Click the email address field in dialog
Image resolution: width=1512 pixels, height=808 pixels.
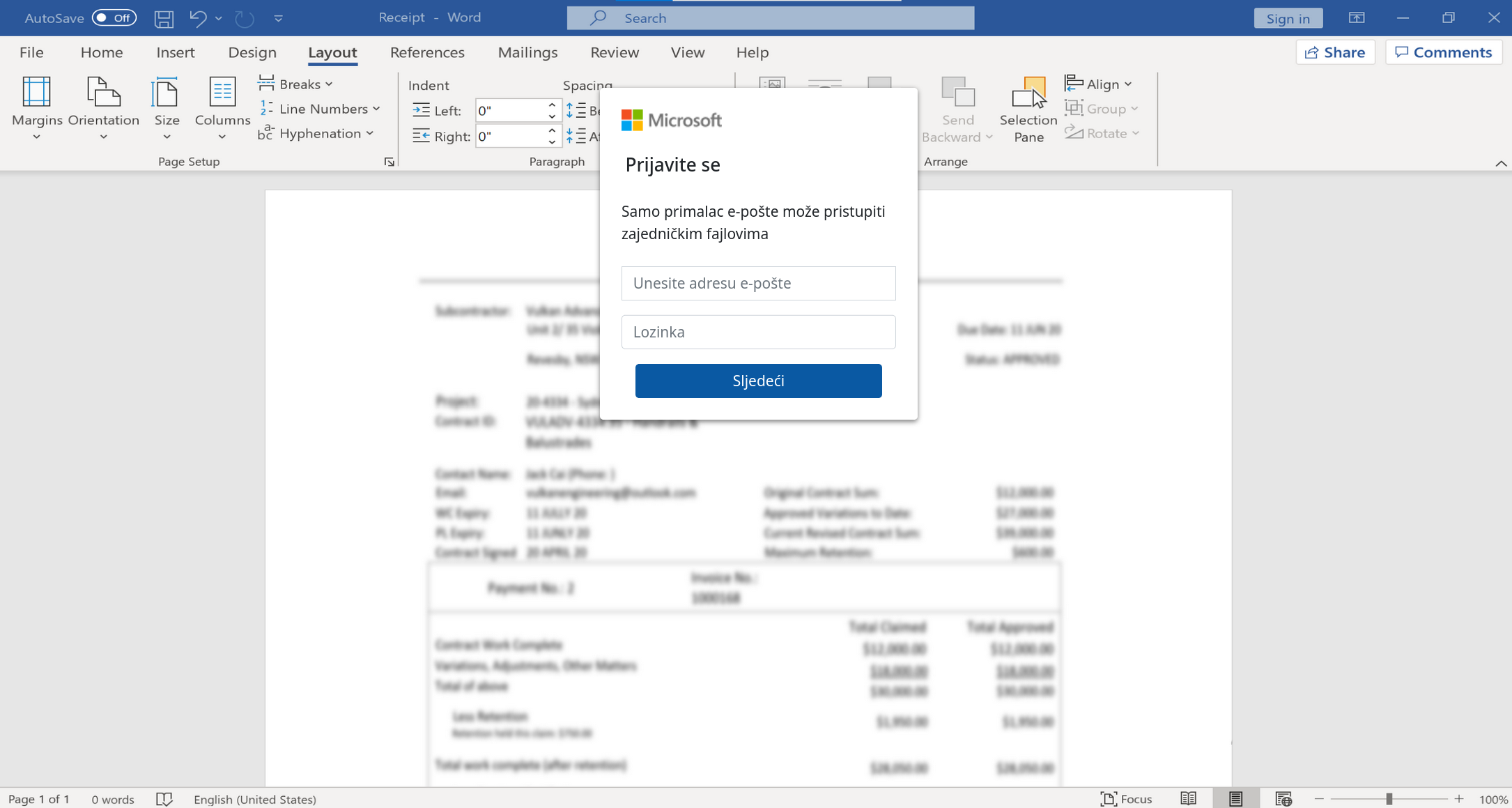758,283
